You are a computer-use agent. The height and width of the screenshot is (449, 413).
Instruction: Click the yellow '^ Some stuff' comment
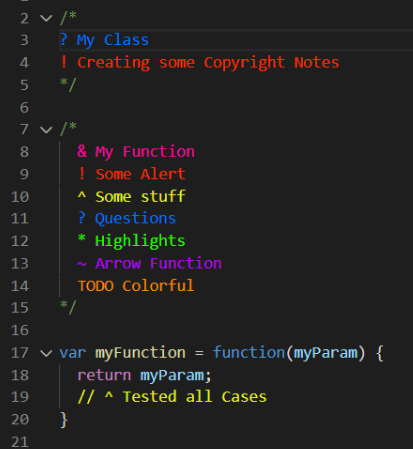coord(132,196)
